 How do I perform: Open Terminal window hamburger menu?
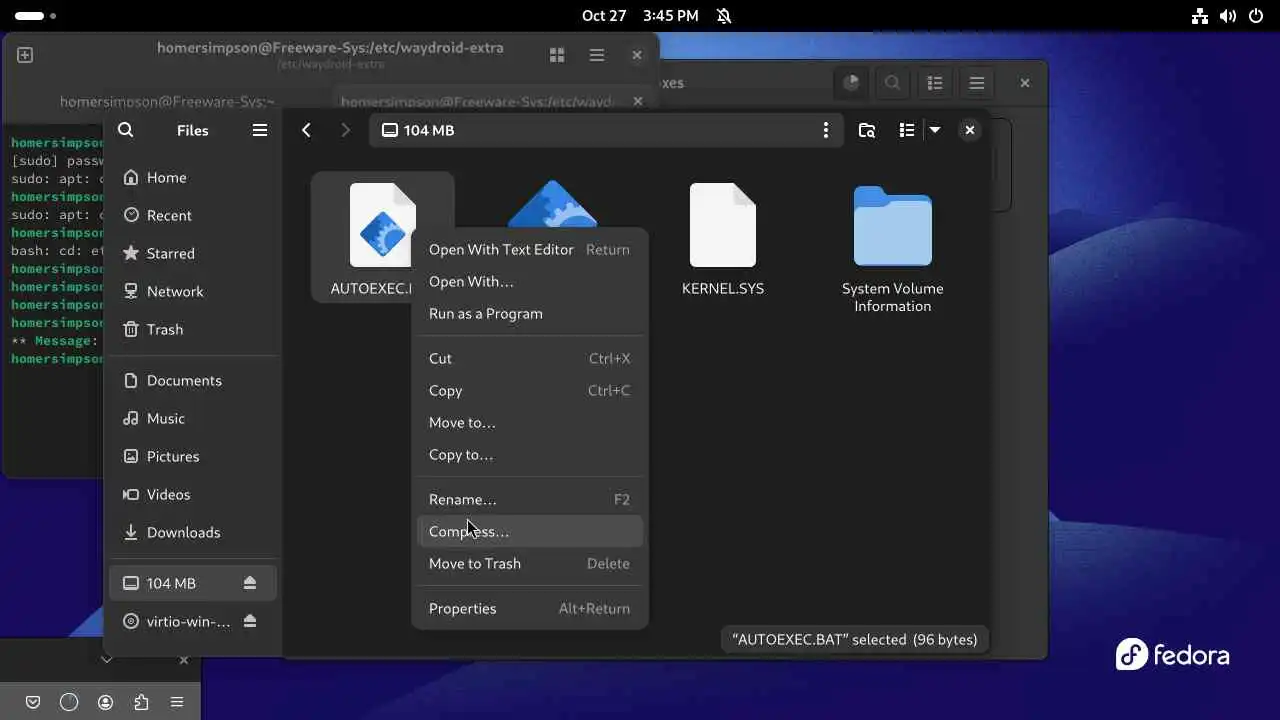[596, 55]
